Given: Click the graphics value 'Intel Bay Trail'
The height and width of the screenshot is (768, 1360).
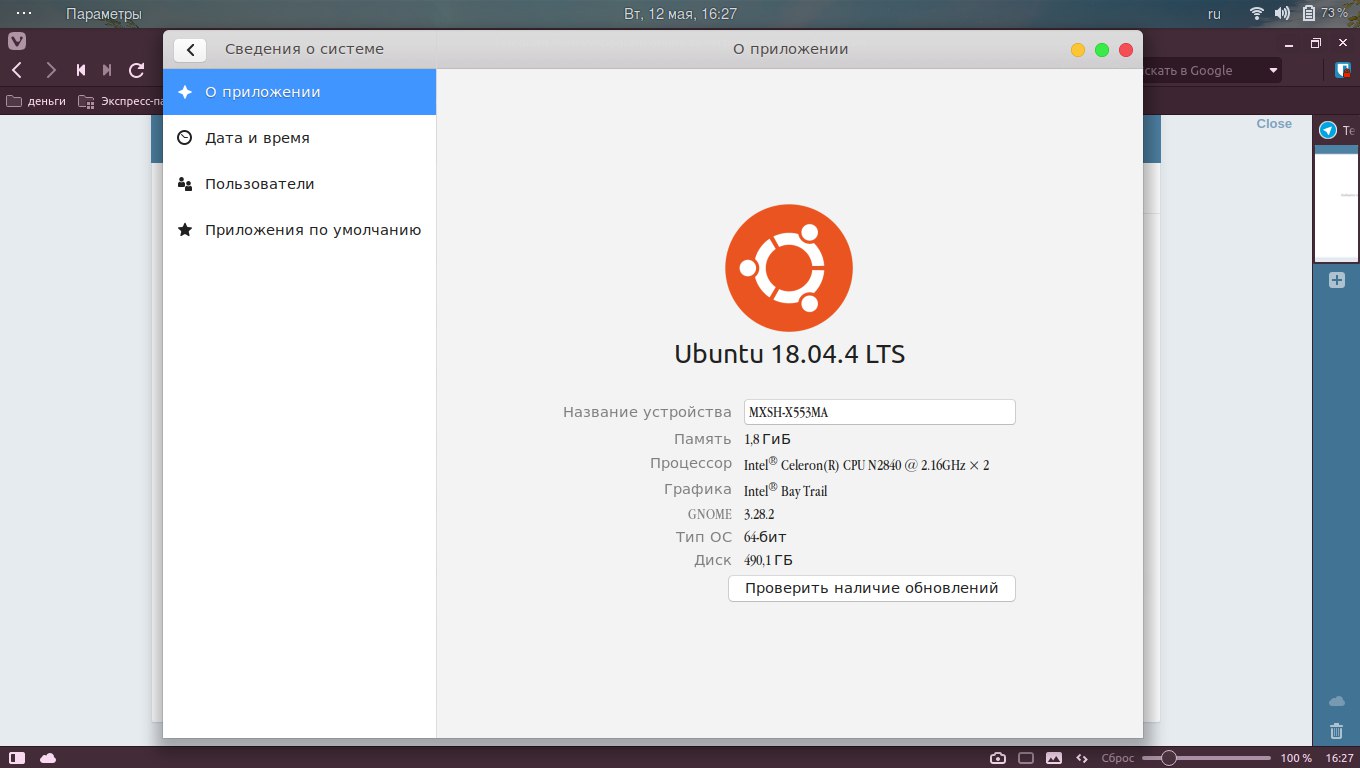Looking at the screenshot, I should (x=785, y=490).
